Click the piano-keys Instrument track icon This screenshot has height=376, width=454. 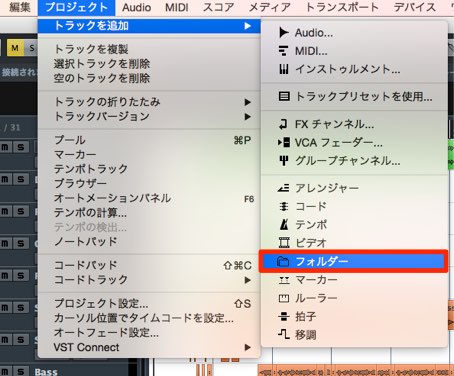(x=284, y=69)
